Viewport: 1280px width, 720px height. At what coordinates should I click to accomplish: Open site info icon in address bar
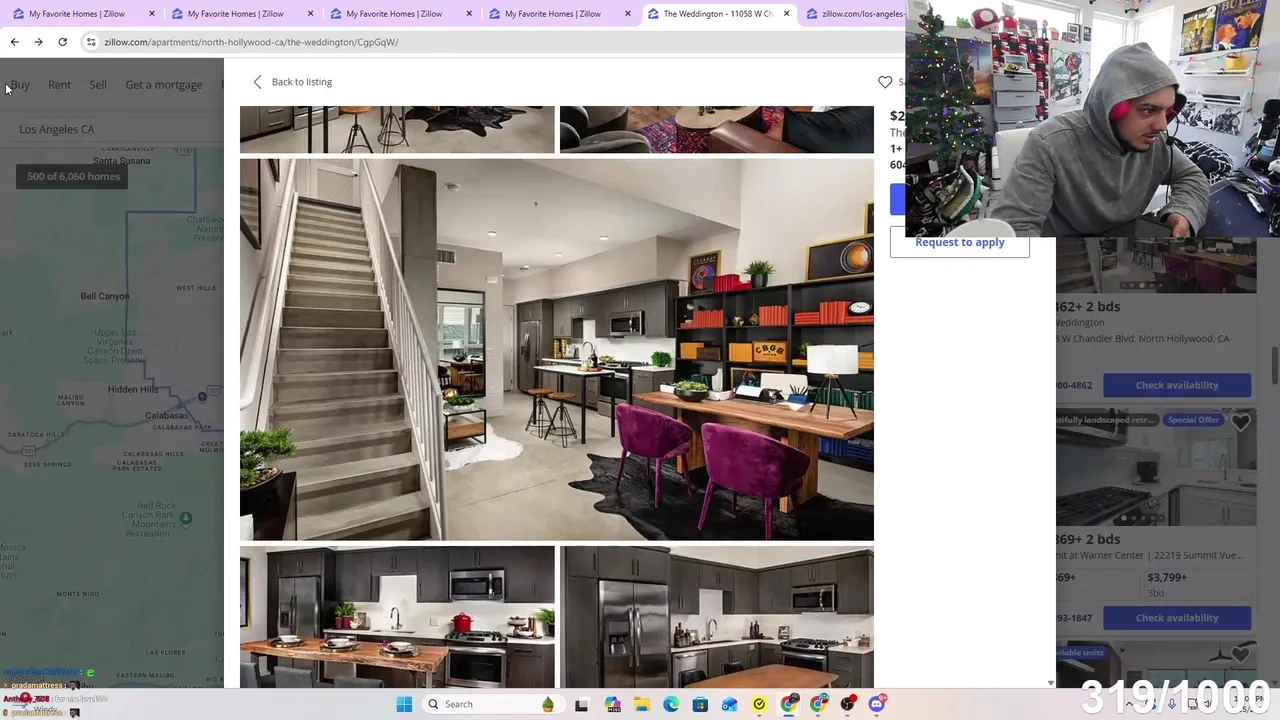point(91,42)
